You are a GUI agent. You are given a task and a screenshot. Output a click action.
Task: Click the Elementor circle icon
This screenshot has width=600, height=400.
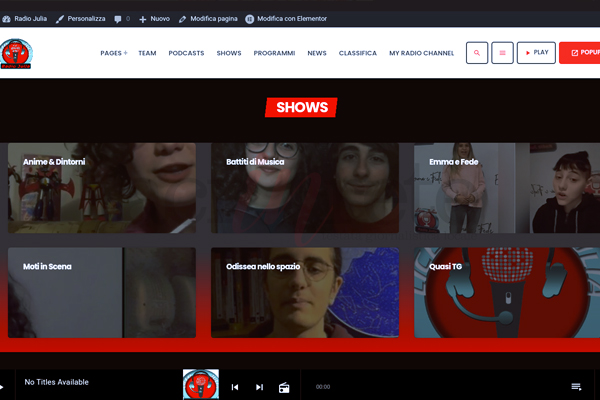coord(249,19)
